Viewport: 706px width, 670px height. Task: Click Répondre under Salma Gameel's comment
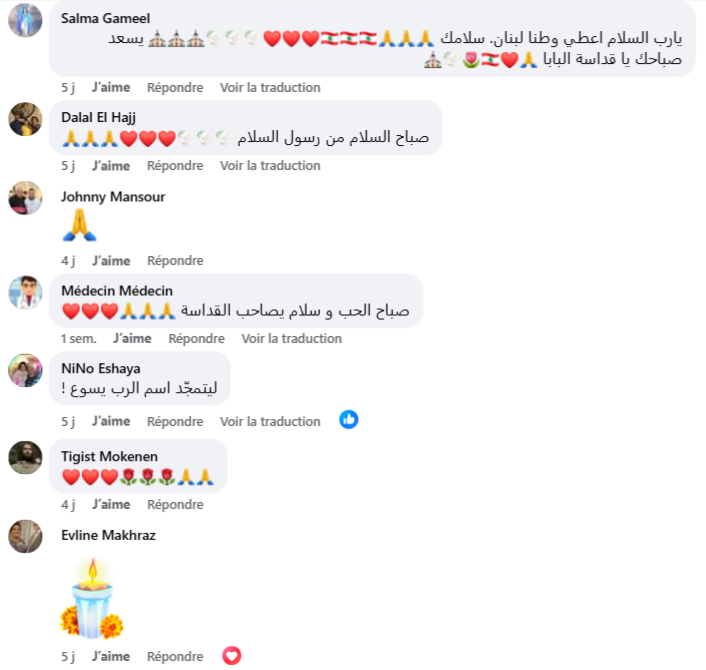[175, 87]
